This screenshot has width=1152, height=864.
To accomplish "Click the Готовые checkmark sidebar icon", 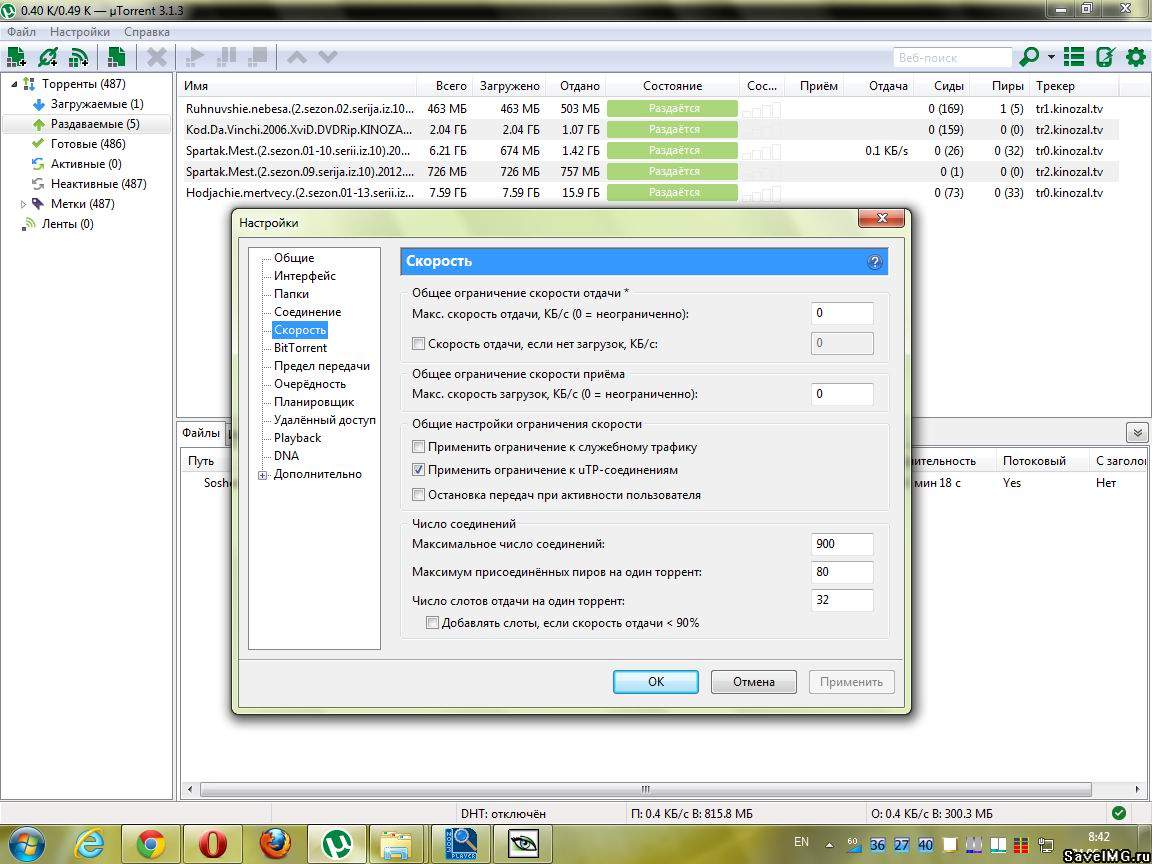I will [39, 144].
